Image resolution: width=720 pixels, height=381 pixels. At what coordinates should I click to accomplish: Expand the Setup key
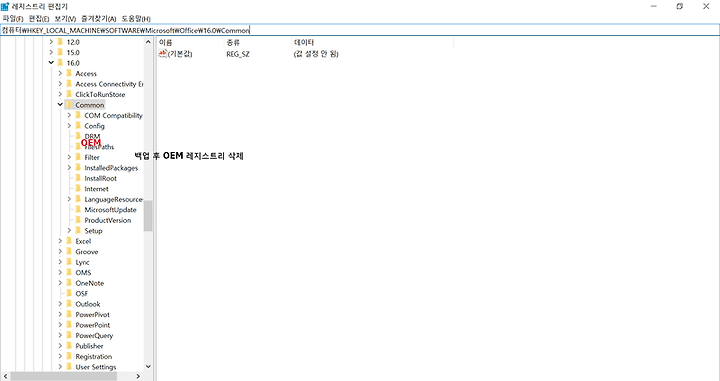[69, 230]
